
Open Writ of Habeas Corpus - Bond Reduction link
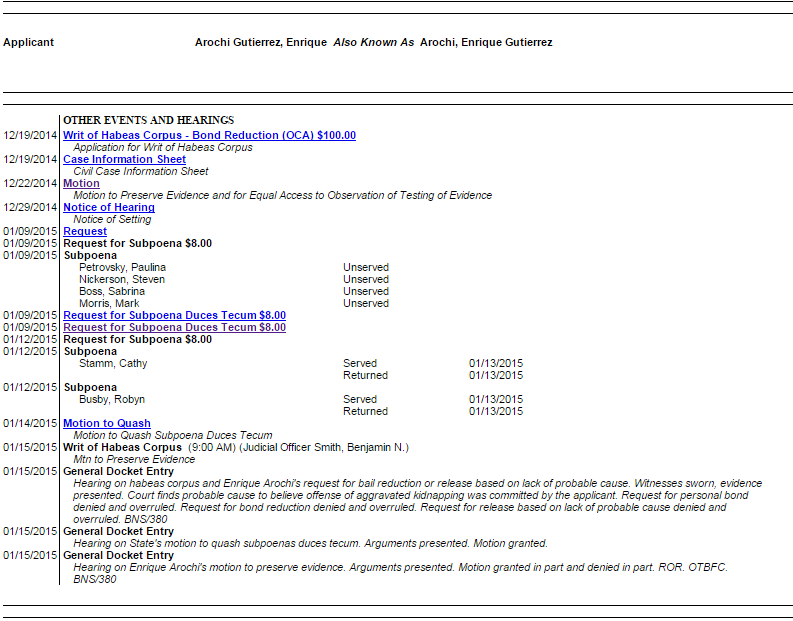pyautogui.click(x=209, y=135)
